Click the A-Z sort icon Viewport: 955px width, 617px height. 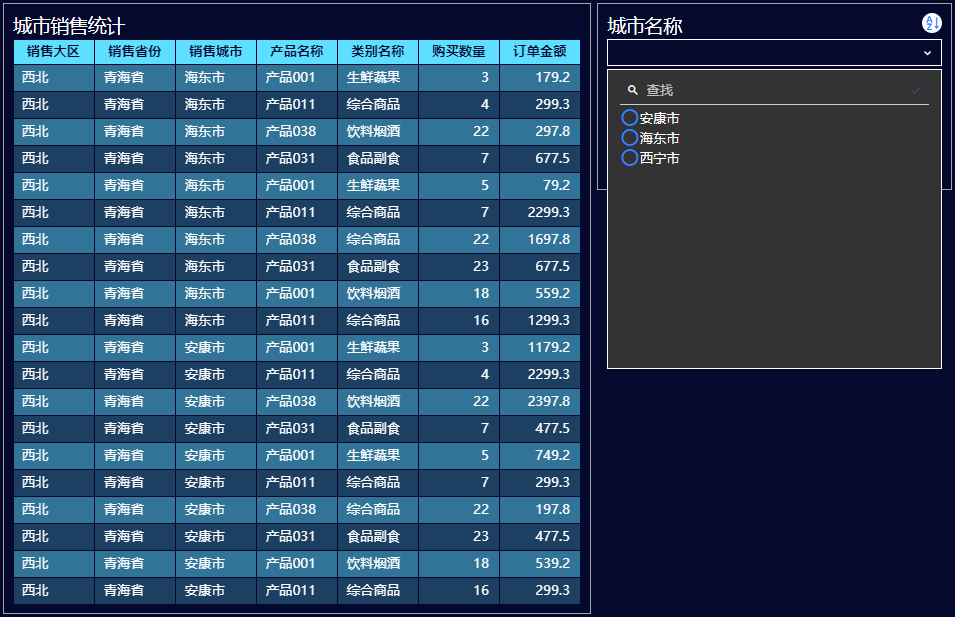pyautogui.click(x=931, y=23)
